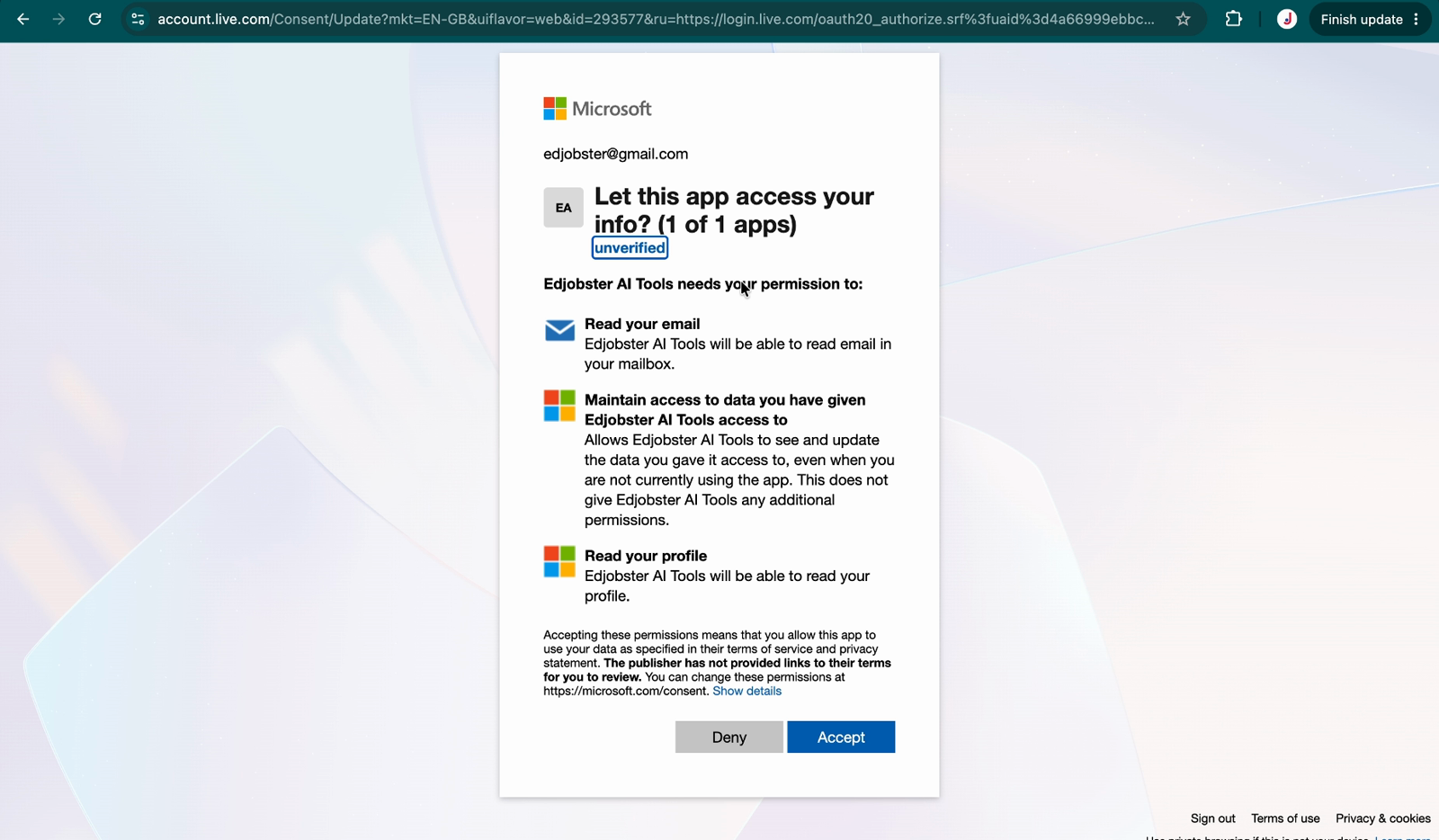
Task: Deny the app permission request
Action: [x=729, y=737]
